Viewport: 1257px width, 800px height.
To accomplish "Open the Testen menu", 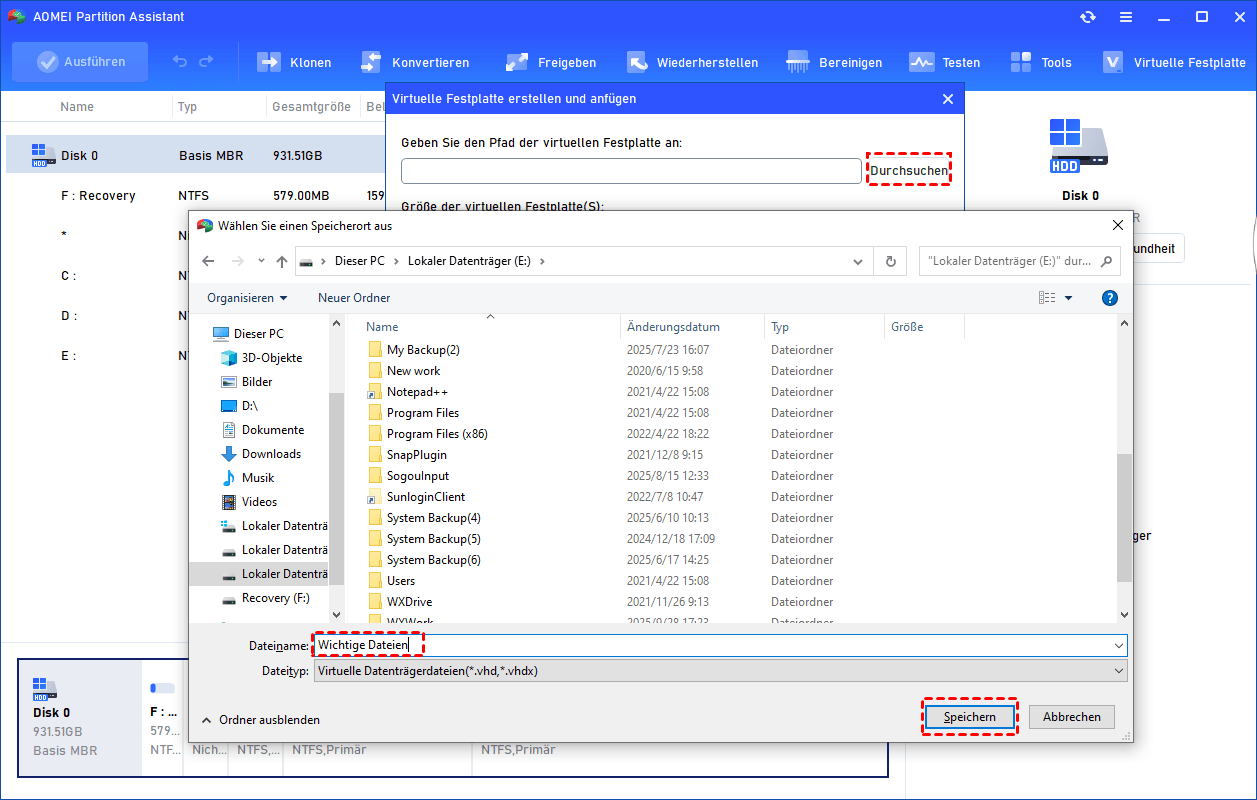I will pyautogui.click(x=944, y=62).
